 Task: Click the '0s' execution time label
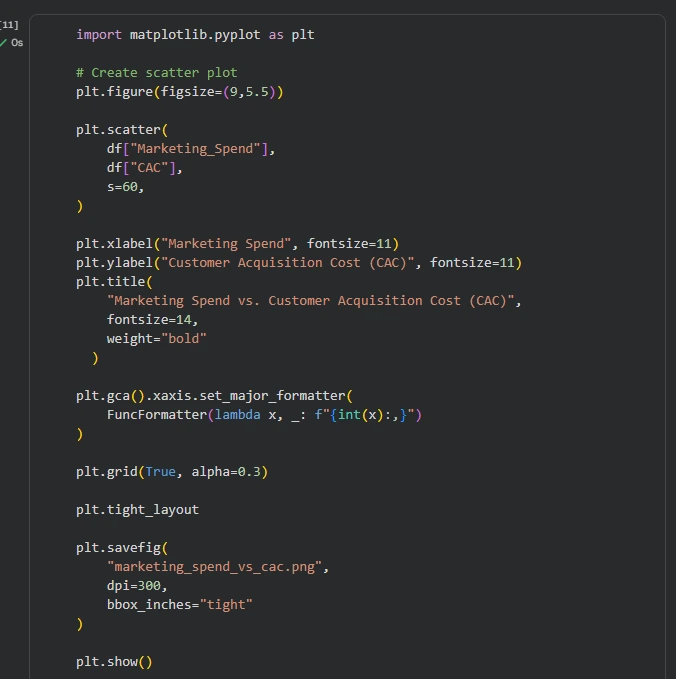coord(17,42)
